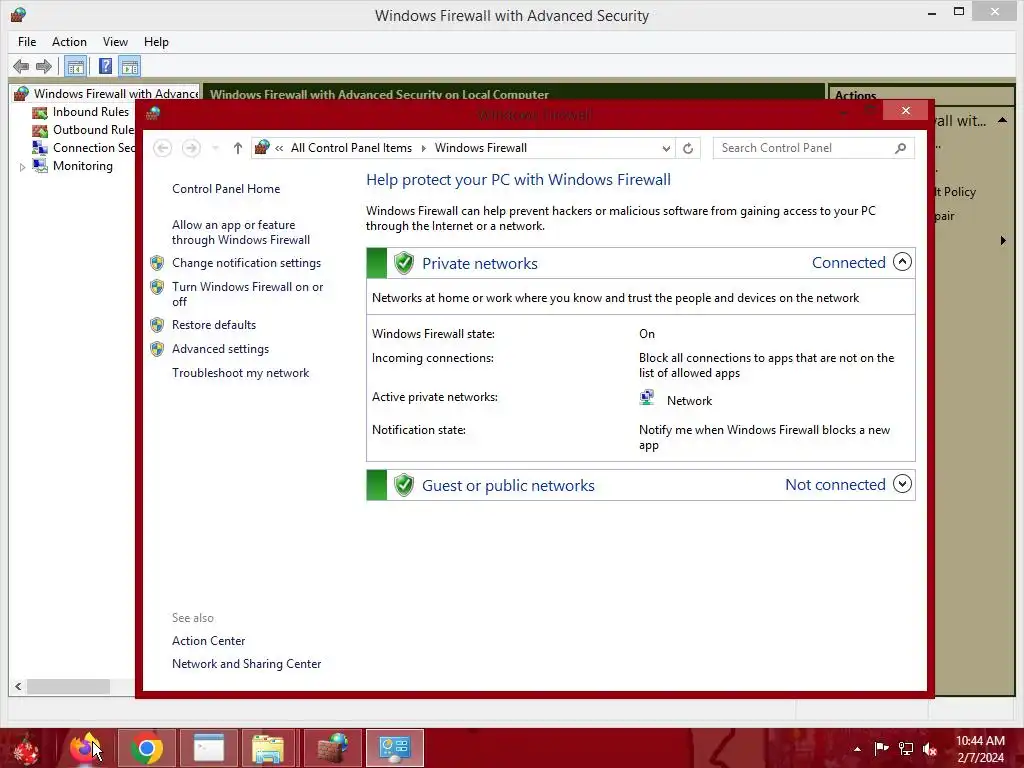Open Google Chrome from the taskbar
This screenshot has width=1024, height=768.
click(x=147, y=748)
